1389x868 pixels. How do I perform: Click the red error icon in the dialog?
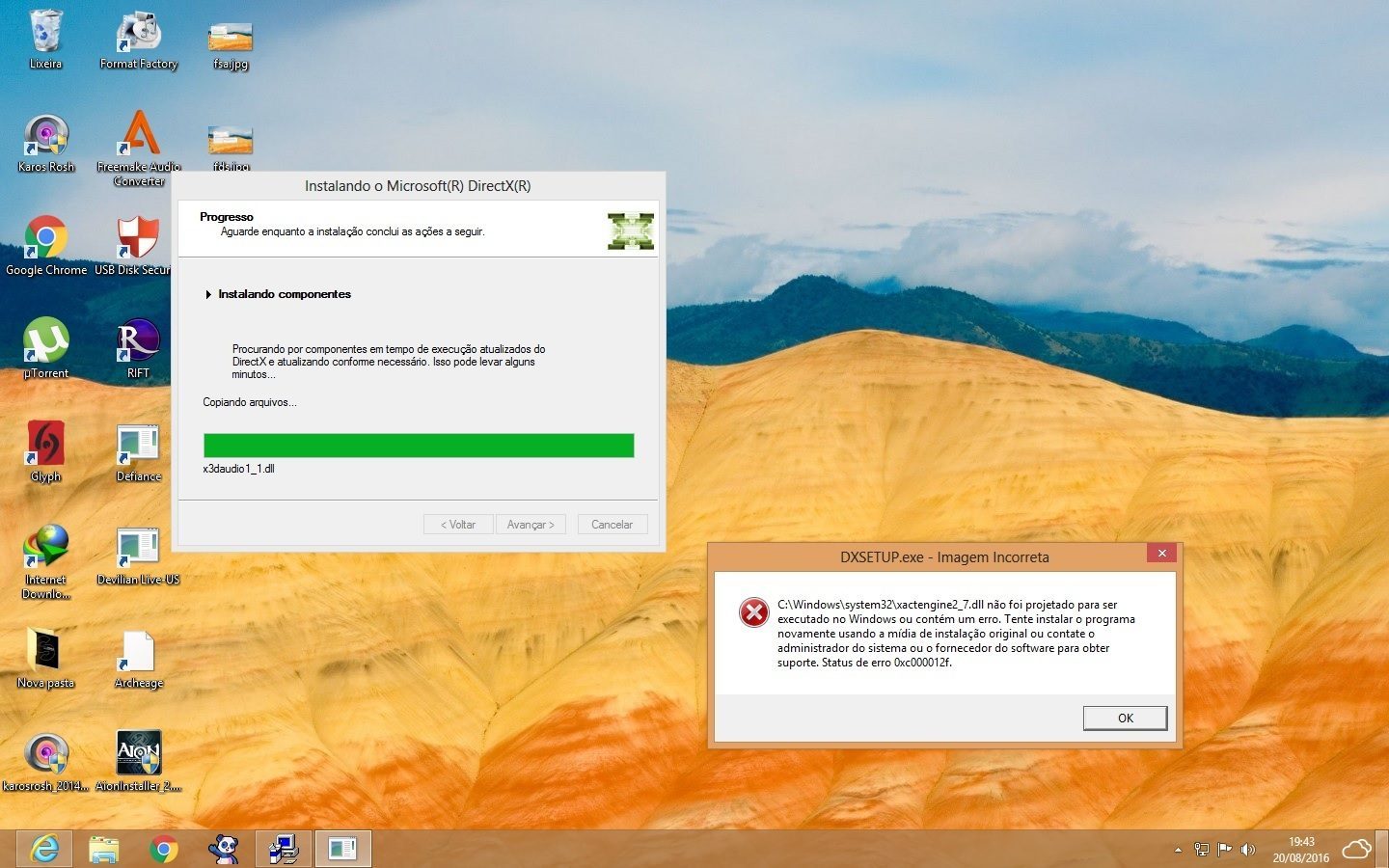coord(753,612)
